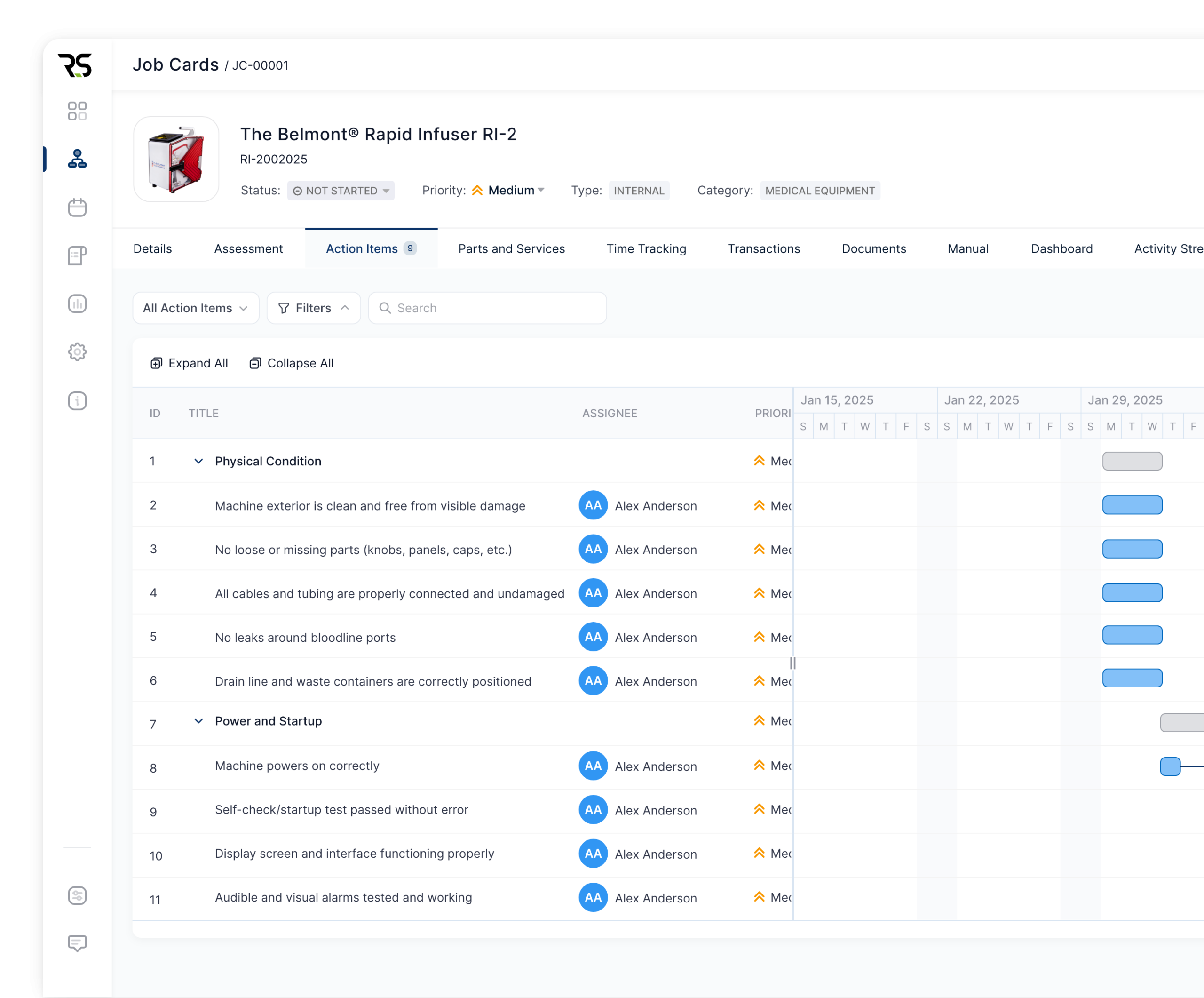The height and width of the screenshot is (998, 1204).
Task: Go back to Job Cards breadcrumb
Action: click(x=175, y=65)
